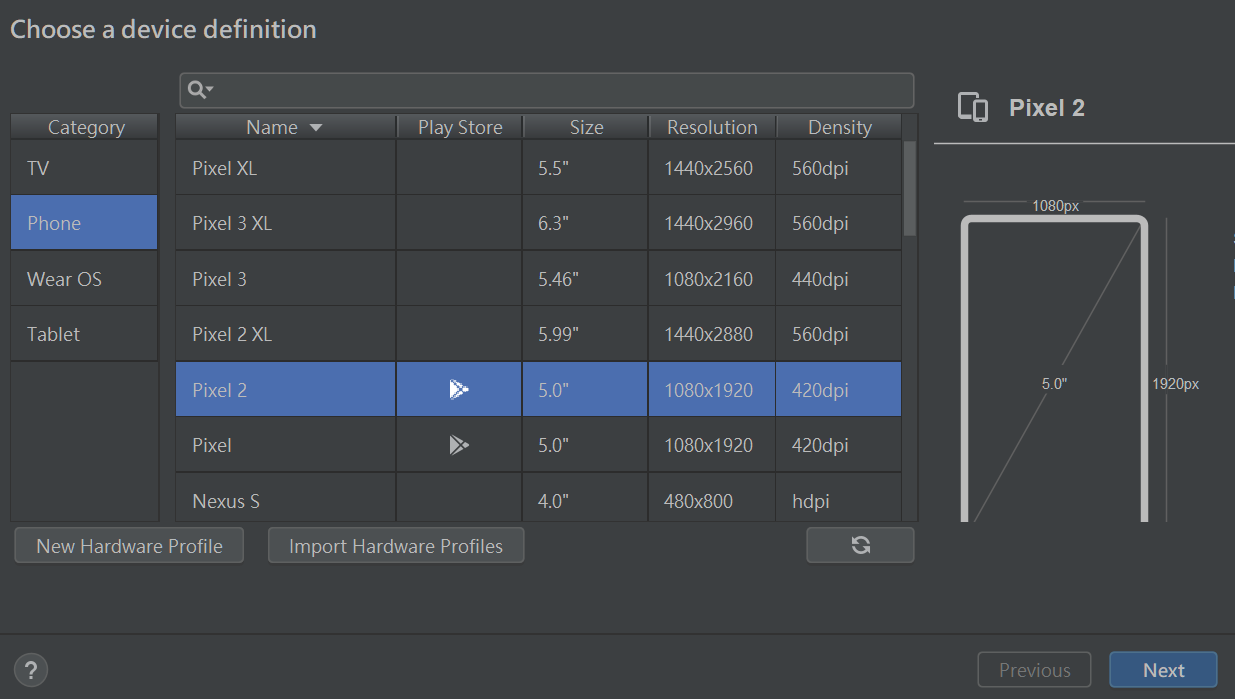
Task: Select the Wear OS category
Action: click(84, 279)
